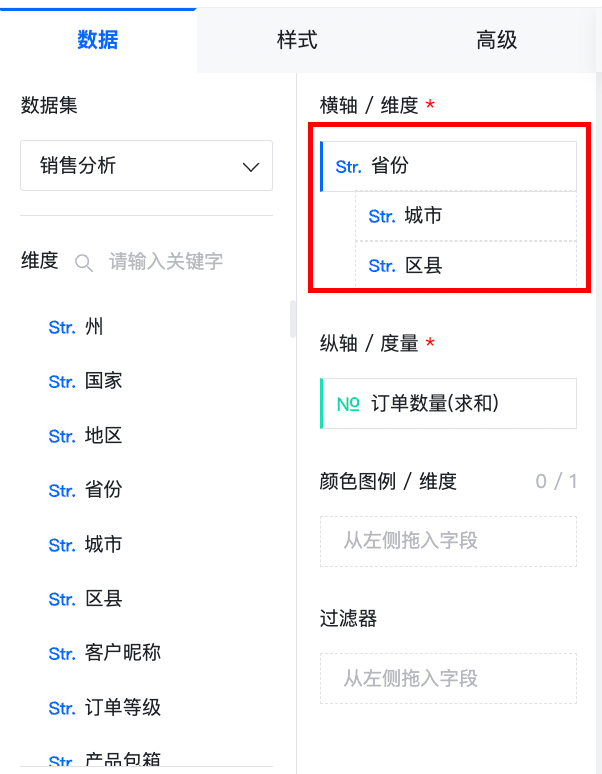Click the Str. type icon of 国家 field
Screen dimensions: 602x774
pyautogui.click(x=62, y=382)
